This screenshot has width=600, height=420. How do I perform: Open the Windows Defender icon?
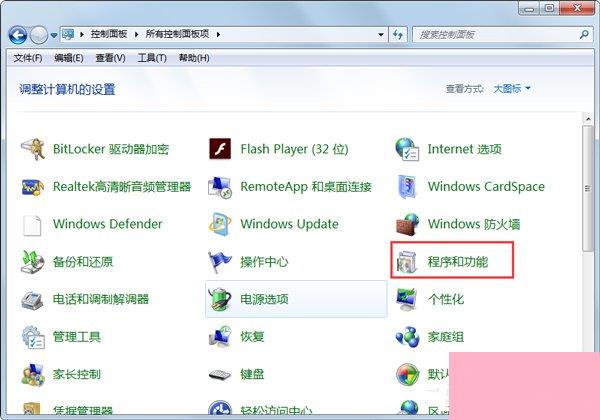32,225
